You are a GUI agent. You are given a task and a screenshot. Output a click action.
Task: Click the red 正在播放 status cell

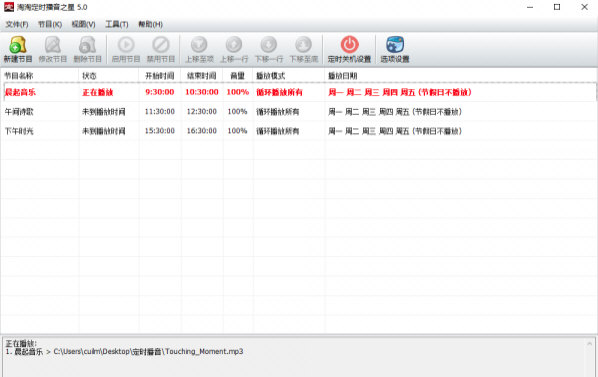coord(98,92)
